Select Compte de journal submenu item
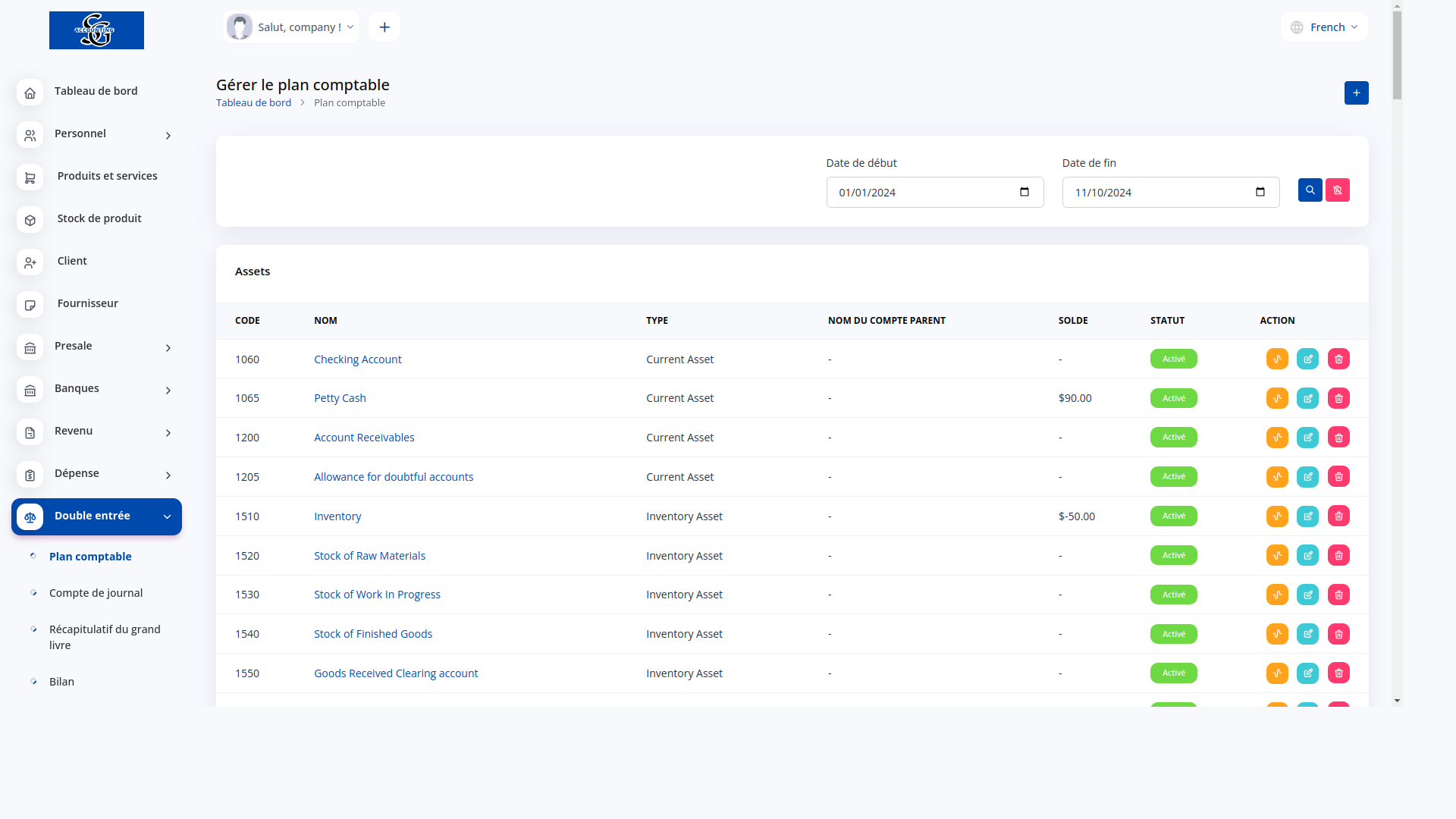This screenshot has height=819, width=1456. point(96,593)
